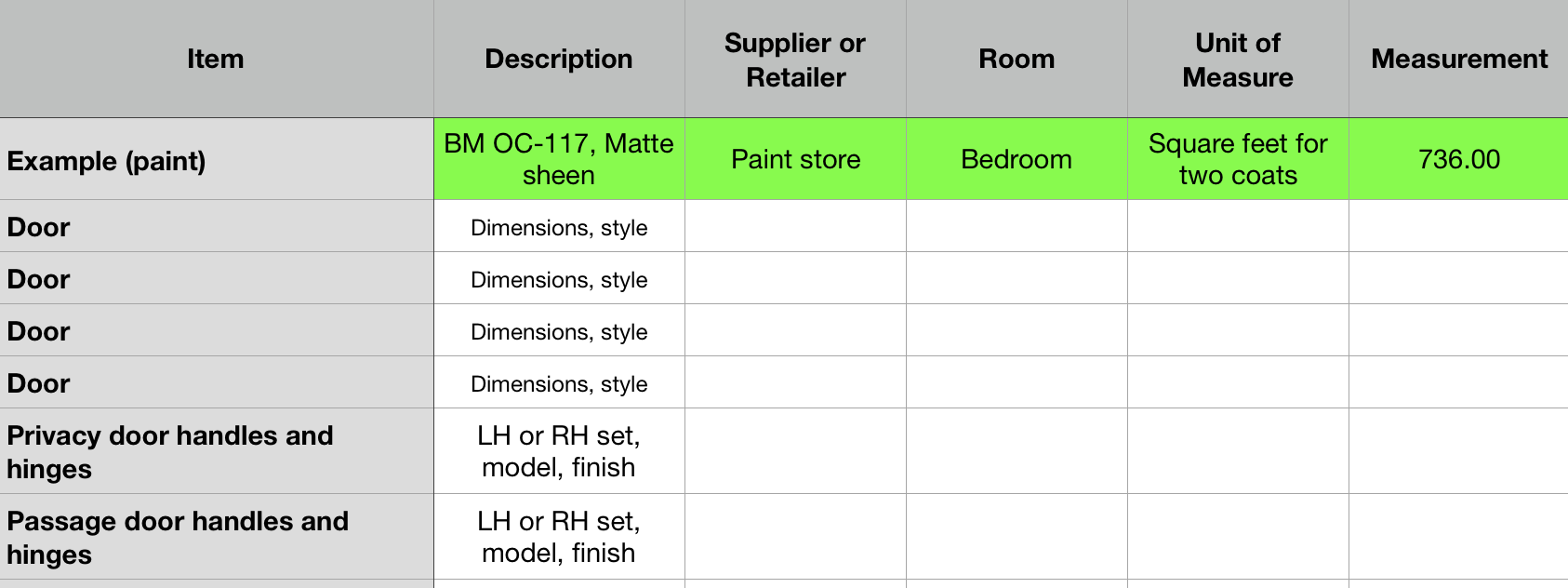Select the first Door row label
Image resolution: width=1568 pixels, height=588 pixels.
tap(216, 227)
